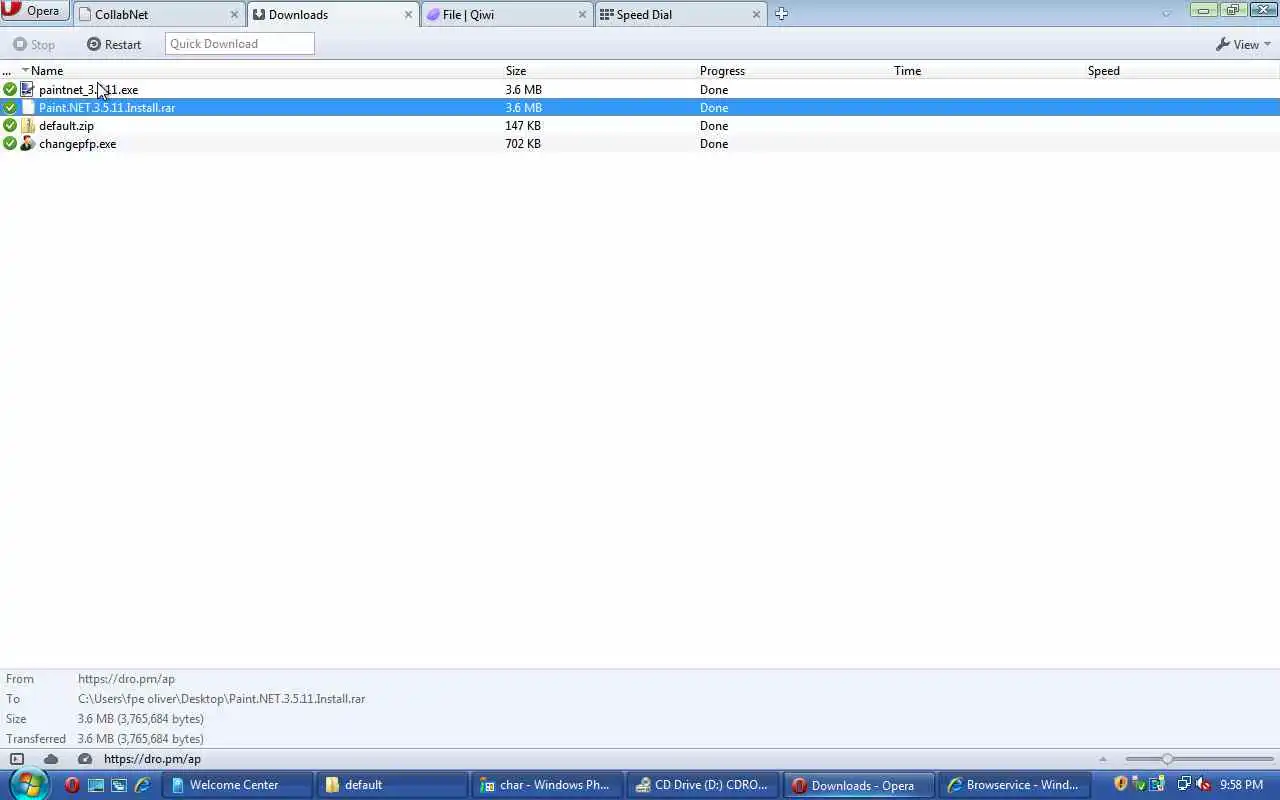Toggle the panels icon in status bar
The height and width of the screenshot is (800, 1280).
17,759
